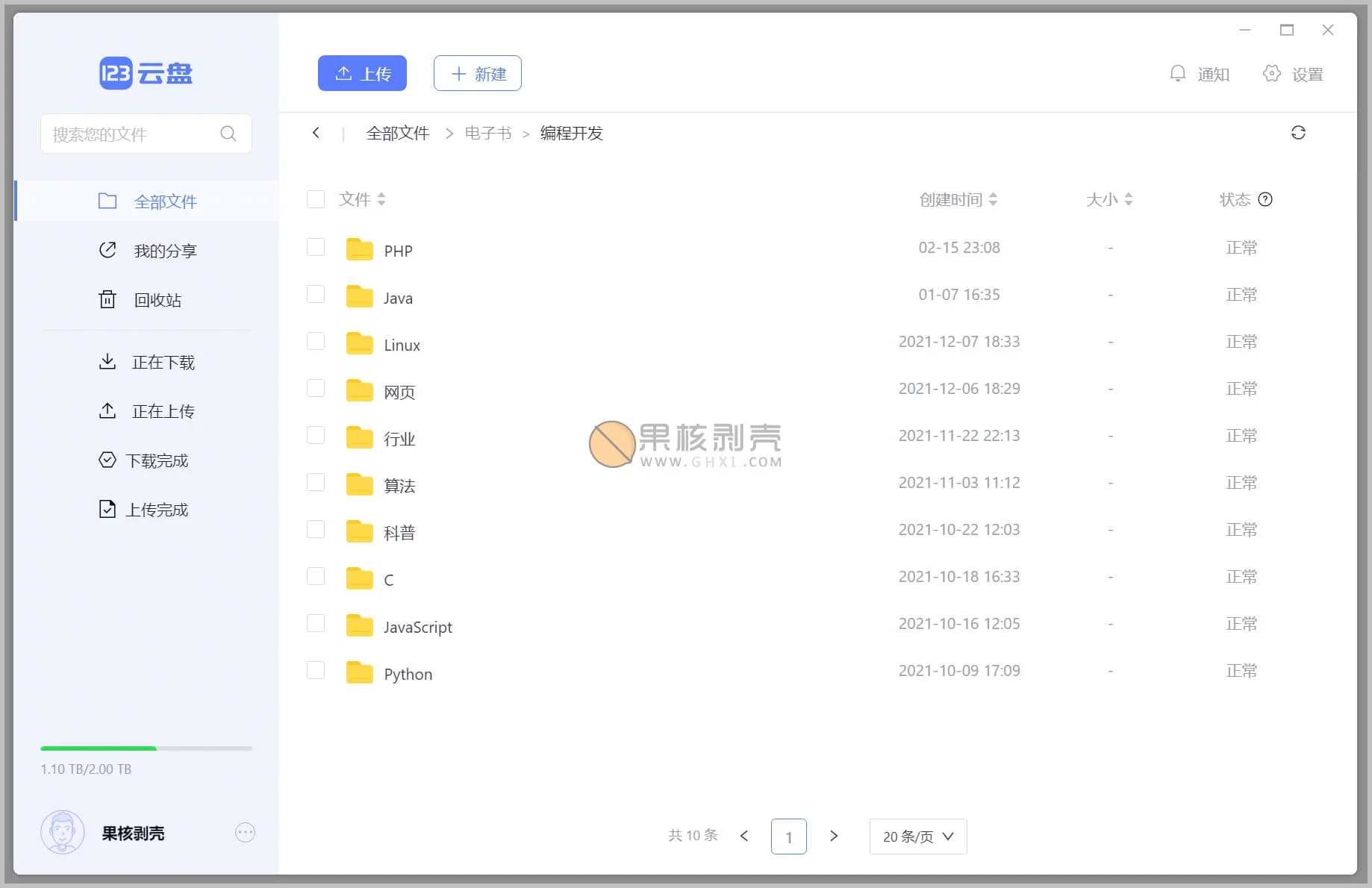This screenshot has width=1372, height=888.
Task: Select the header select-all checkbox
Action: click(x=316, y=199)
